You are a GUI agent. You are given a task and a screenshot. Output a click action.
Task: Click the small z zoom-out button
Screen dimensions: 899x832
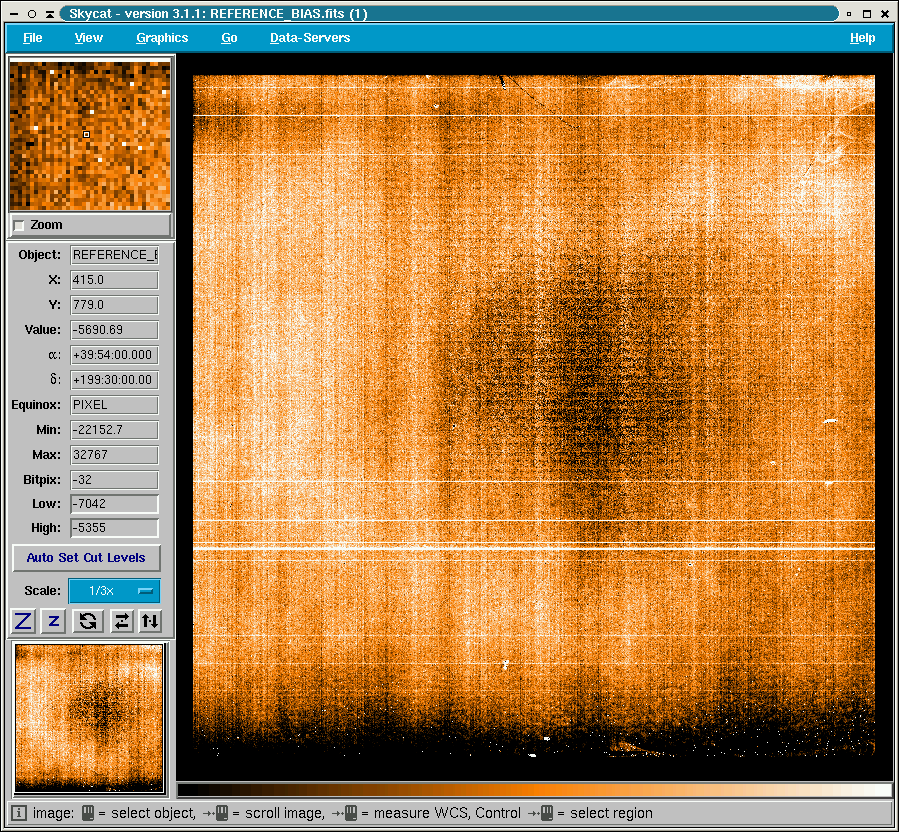click(x=54, y=621)
